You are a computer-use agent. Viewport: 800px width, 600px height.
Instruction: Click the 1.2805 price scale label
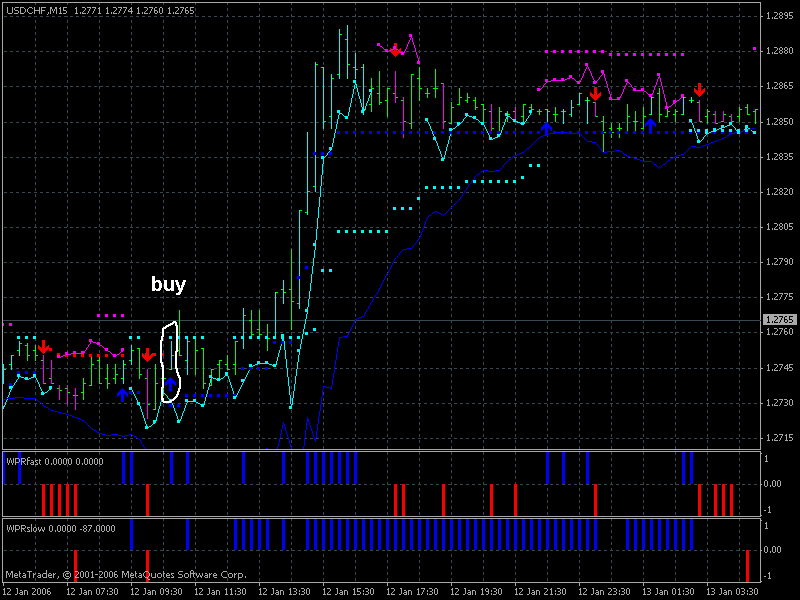[x=780, y=227]
